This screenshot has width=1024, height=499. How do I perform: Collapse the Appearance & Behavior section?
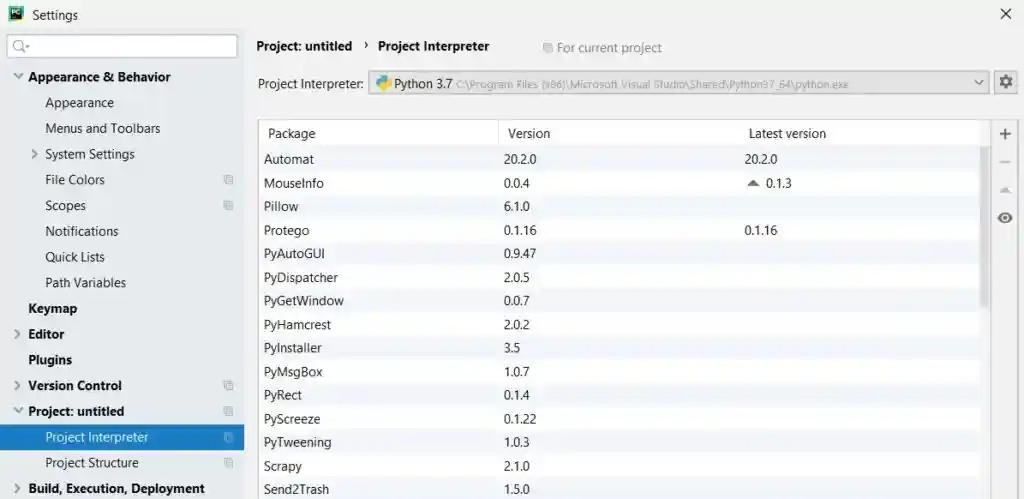(x=18, y=77)
